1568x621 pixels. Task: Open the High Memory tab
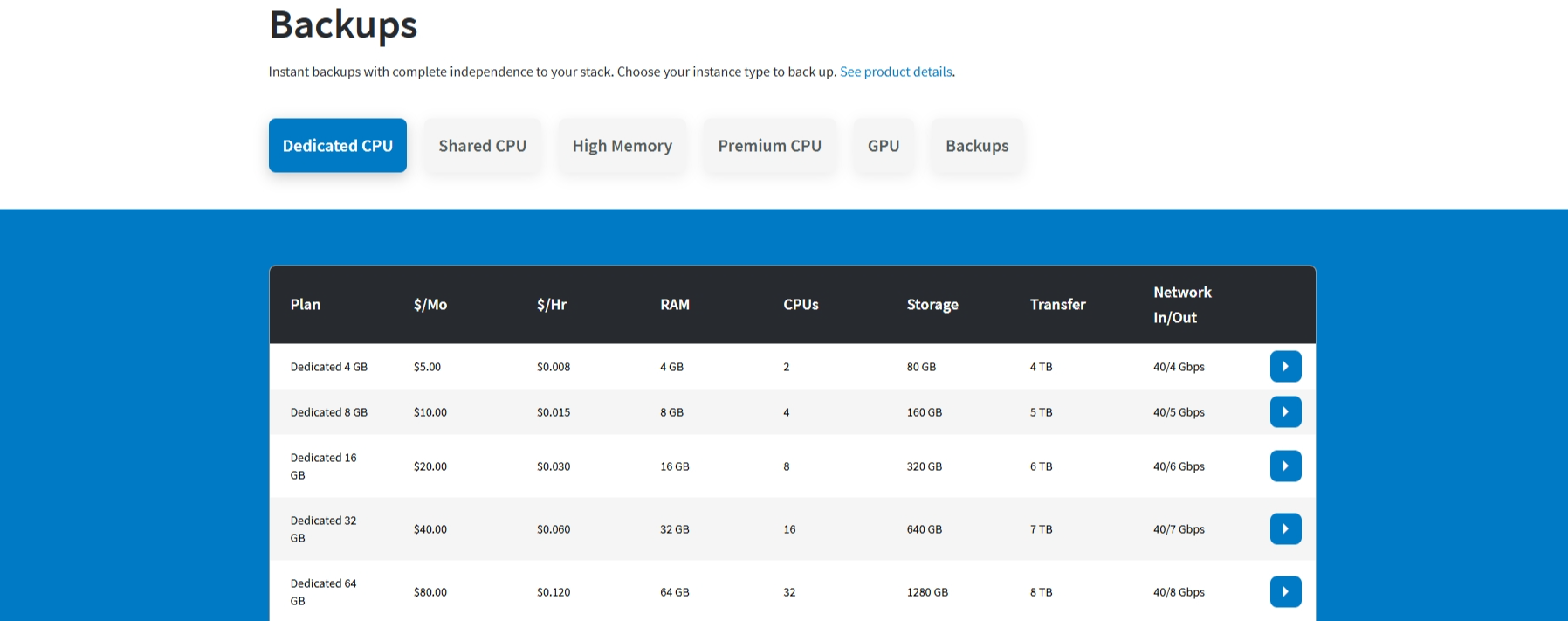pyautogui.click(x=622, y=146)
